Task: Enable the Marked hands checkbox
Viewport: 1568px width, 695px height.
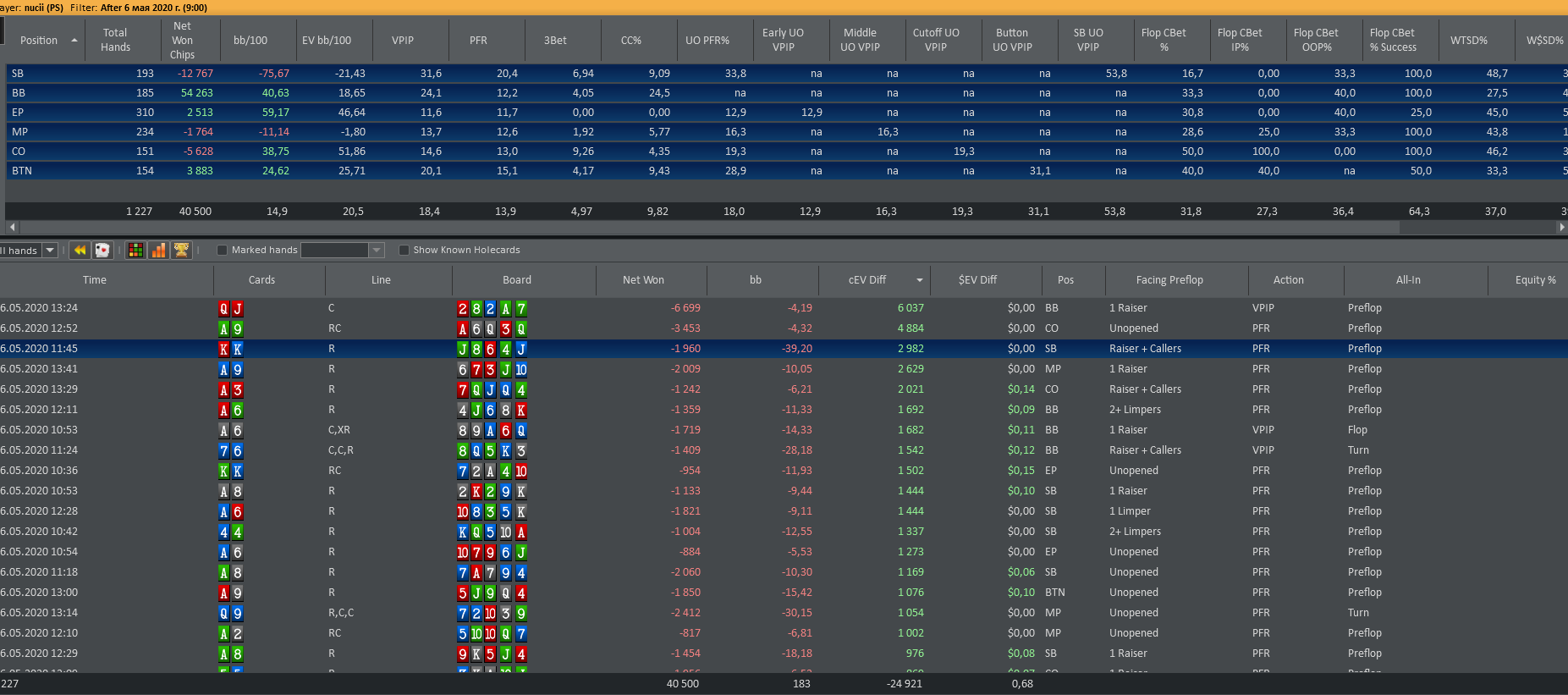Action: pyautogui.click(x=222, y=250)
